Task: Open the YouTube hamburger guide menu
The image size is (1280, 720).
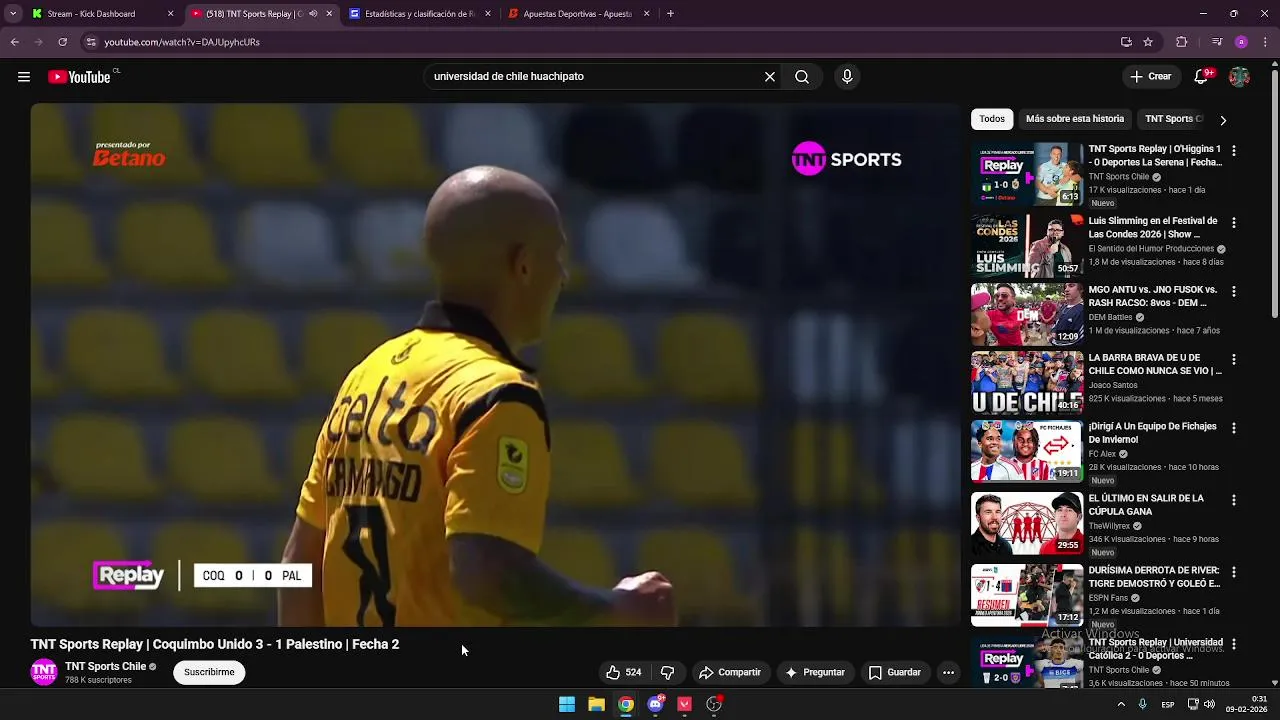Action: [x=24, y=77]
